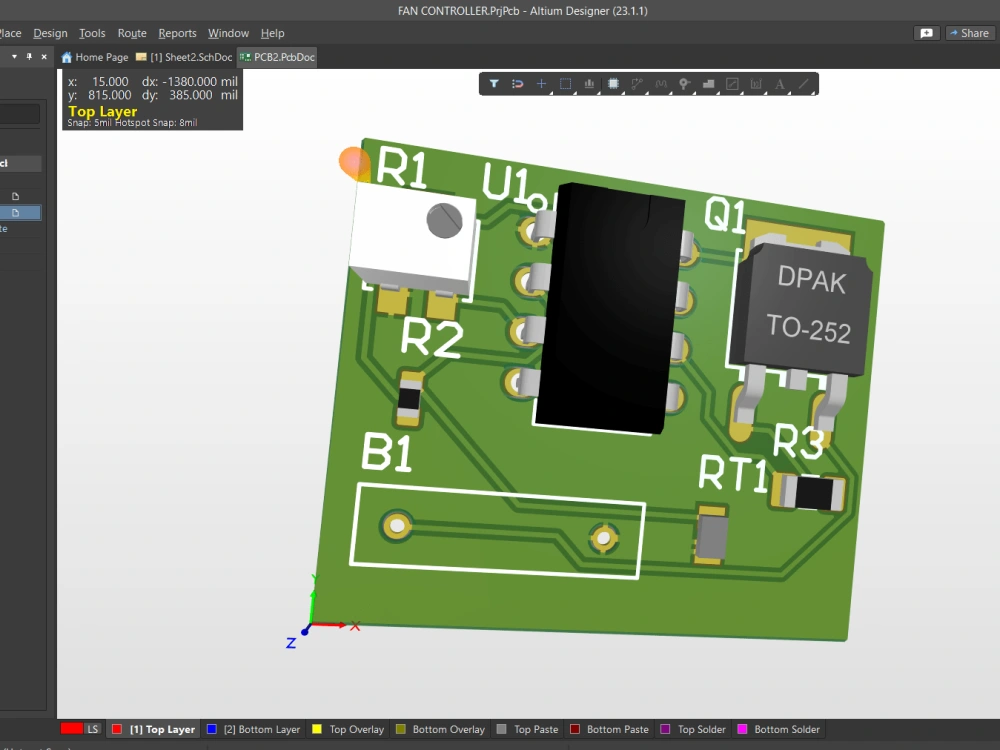Toggle snapping with the magnet icon
Image resolution: width=1000 pixels, height=750 pixels.
(x=517, y=84)
